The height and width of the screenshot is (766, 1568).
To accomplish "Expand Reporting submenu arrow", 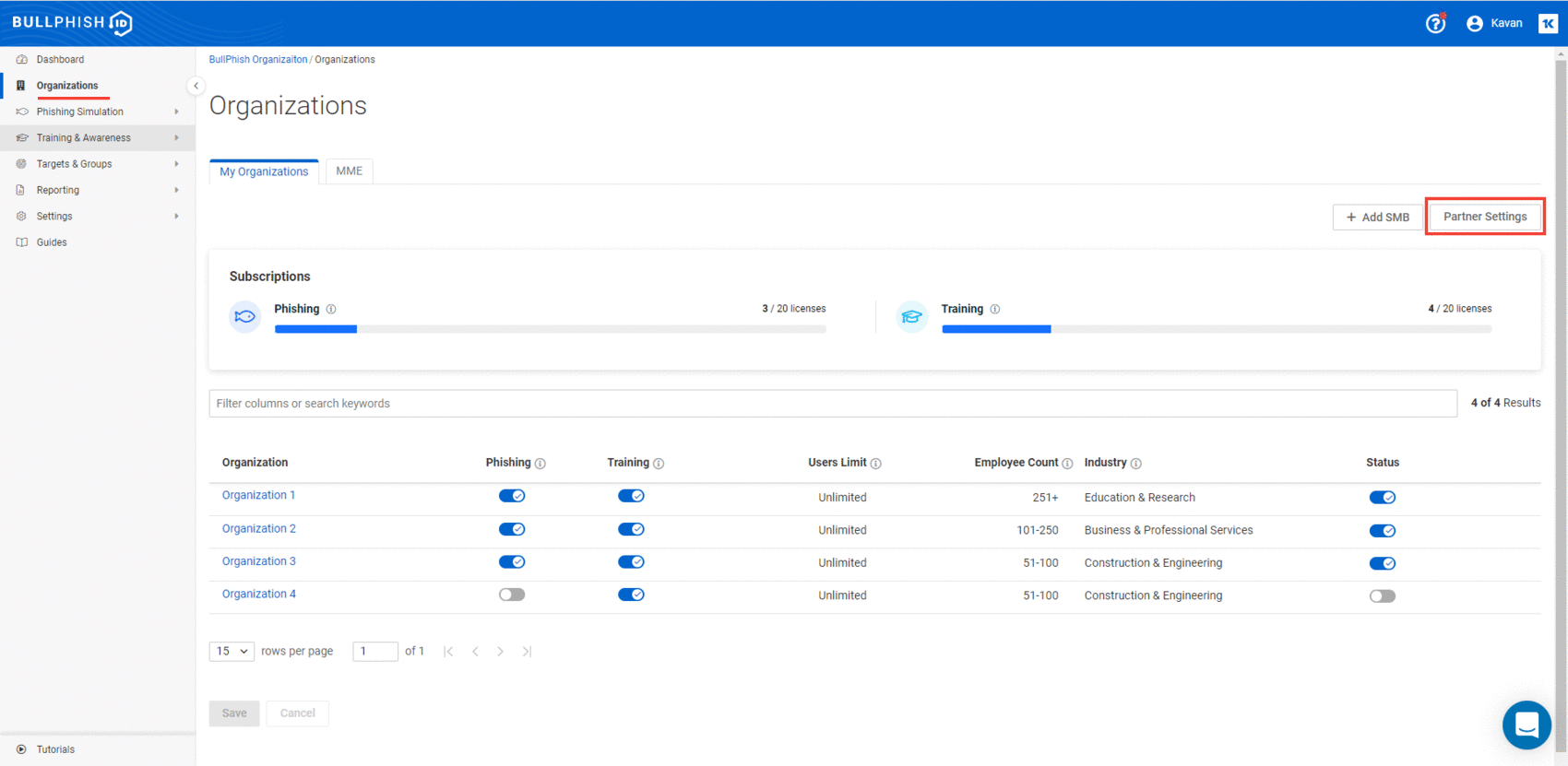I will [x=176, y=190].
